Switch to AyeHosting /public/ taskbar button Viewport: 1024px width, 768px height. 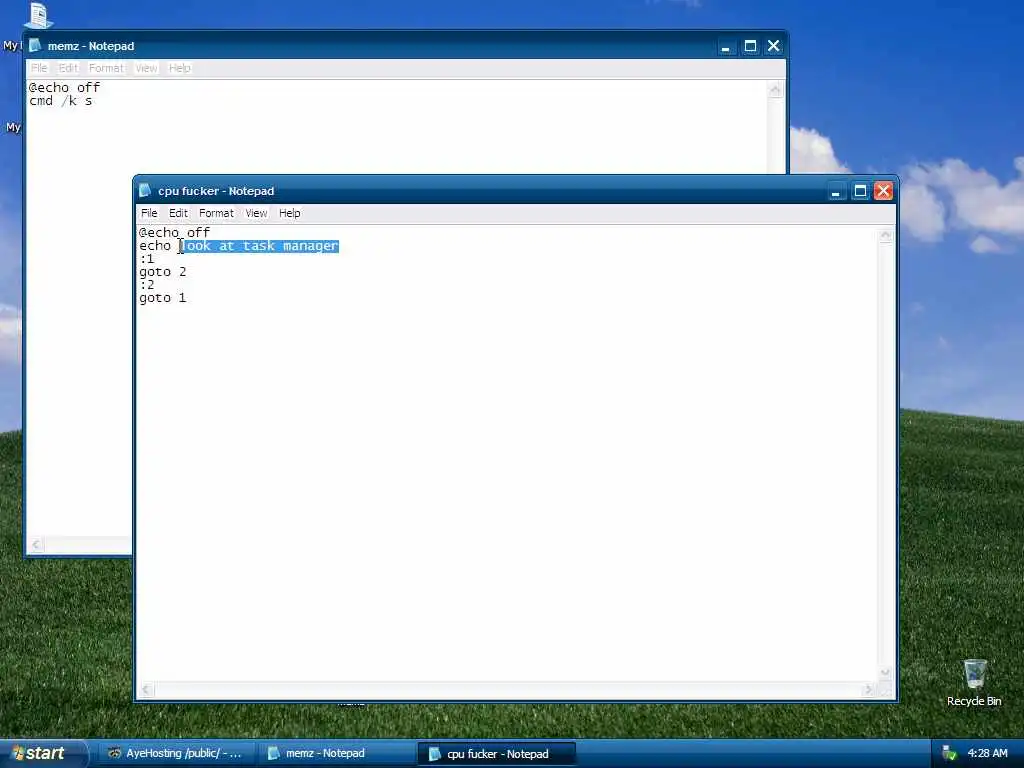[176, 754]
